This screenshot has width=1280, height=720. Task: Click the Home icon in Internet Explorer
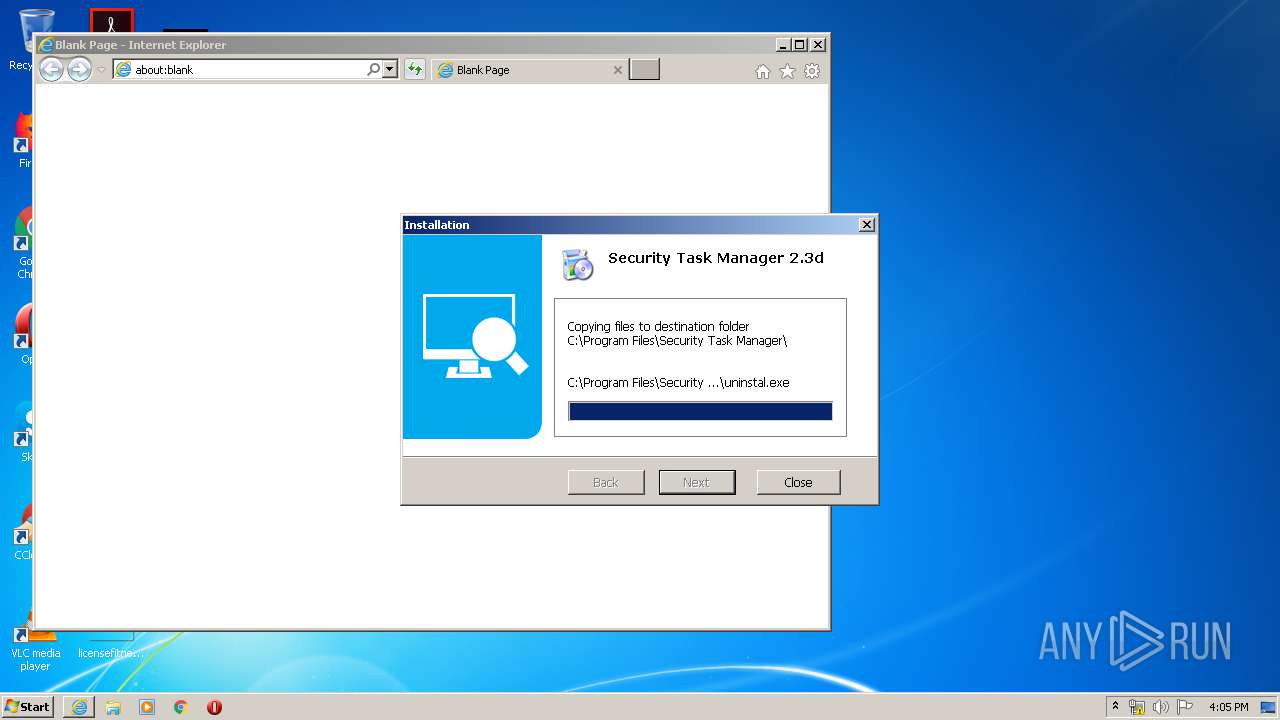763,71
